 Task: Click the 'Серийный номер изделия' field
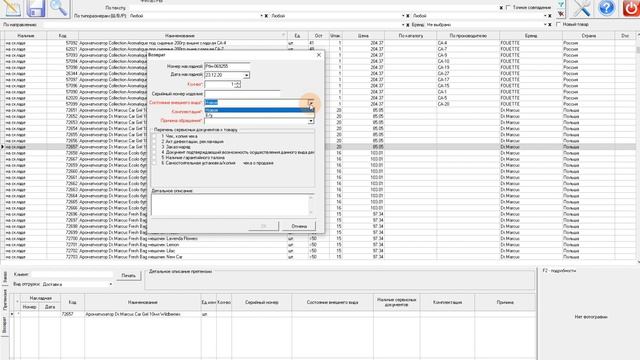click(242, 93)
